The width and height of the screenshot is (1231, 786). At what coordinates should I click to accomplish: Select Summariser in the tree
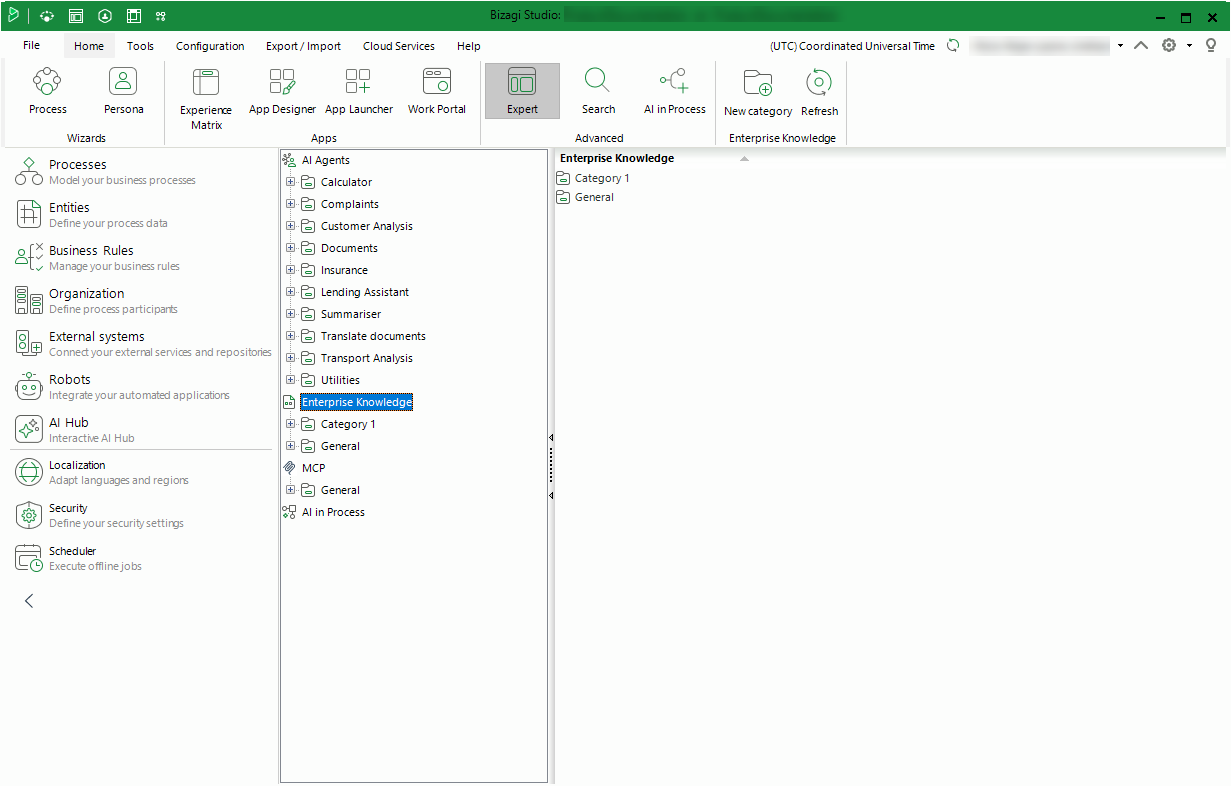[351, 314]
